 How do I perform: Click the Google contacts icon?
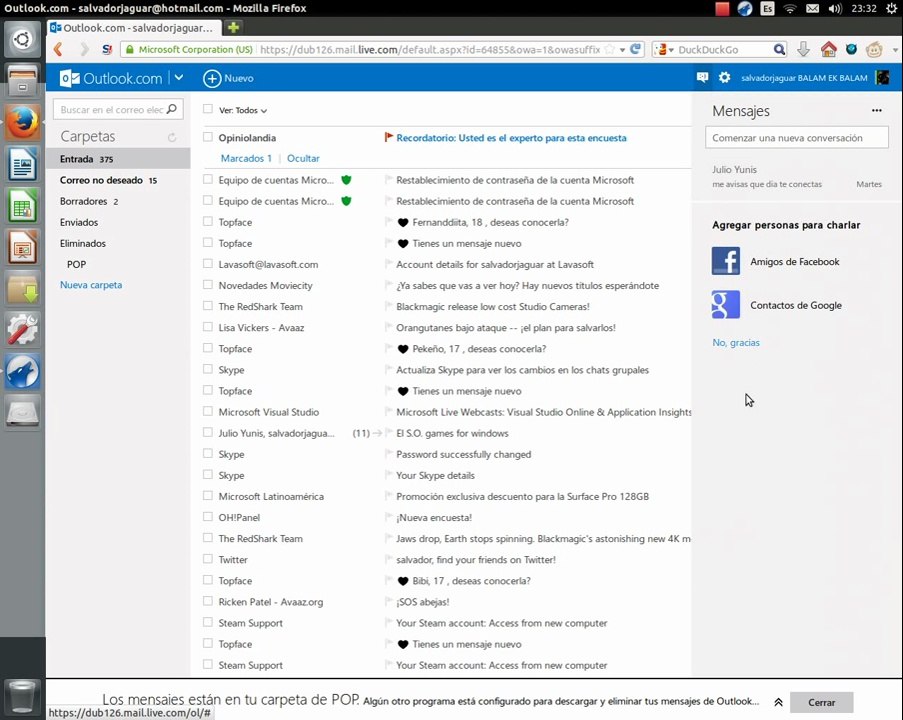(726, 305)
